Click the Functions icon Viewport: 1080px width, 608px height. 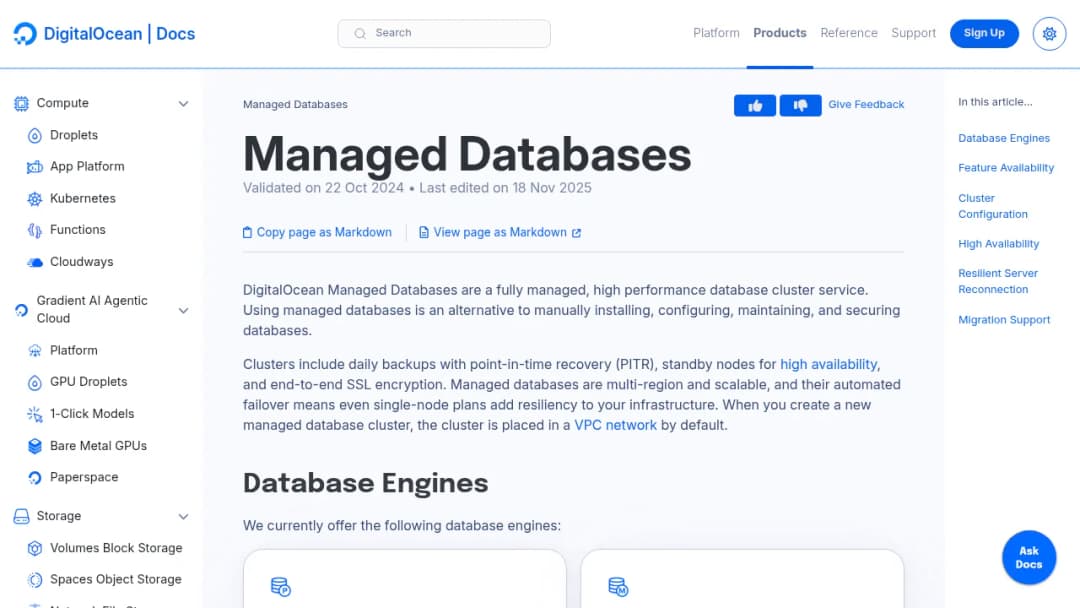(34, 231)
